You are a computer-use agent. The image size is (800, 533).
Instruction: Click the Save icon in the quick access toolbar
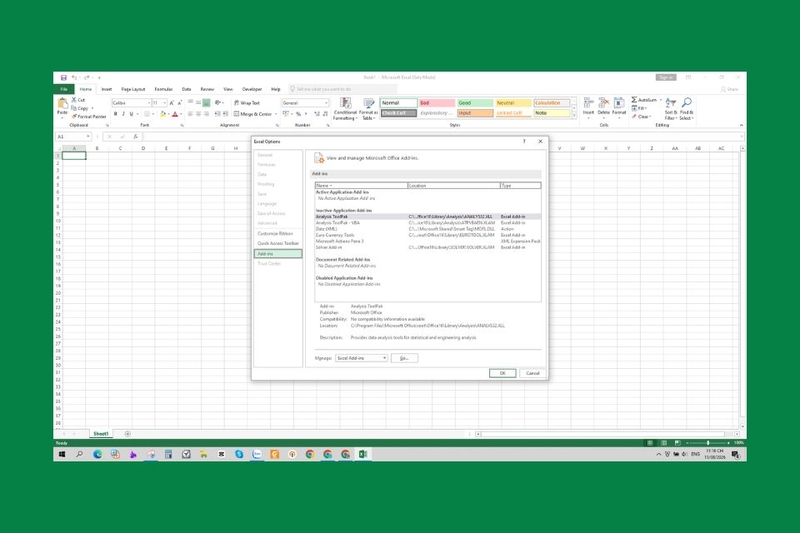64,78
